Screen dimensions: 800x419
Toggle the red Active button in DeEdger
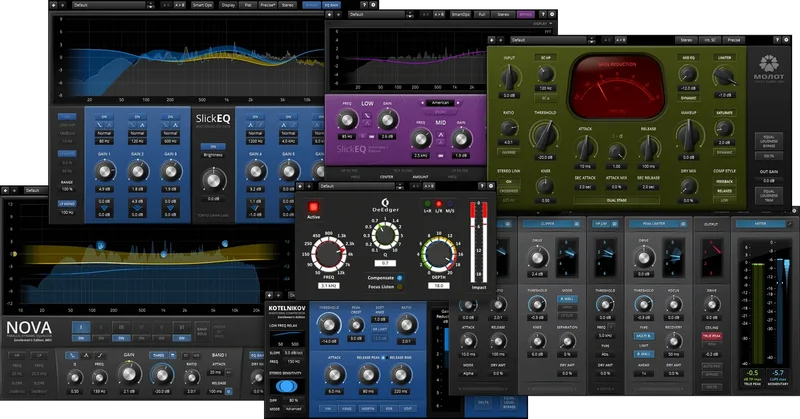pyautogui.click(x=313, y=207)
